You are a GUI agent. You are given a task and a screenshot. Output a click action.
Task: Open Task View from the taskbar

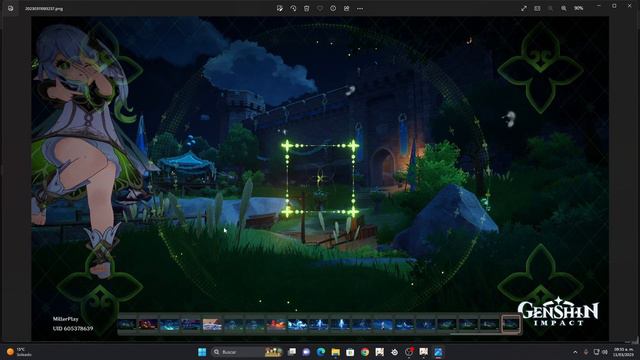click(292, 352)
